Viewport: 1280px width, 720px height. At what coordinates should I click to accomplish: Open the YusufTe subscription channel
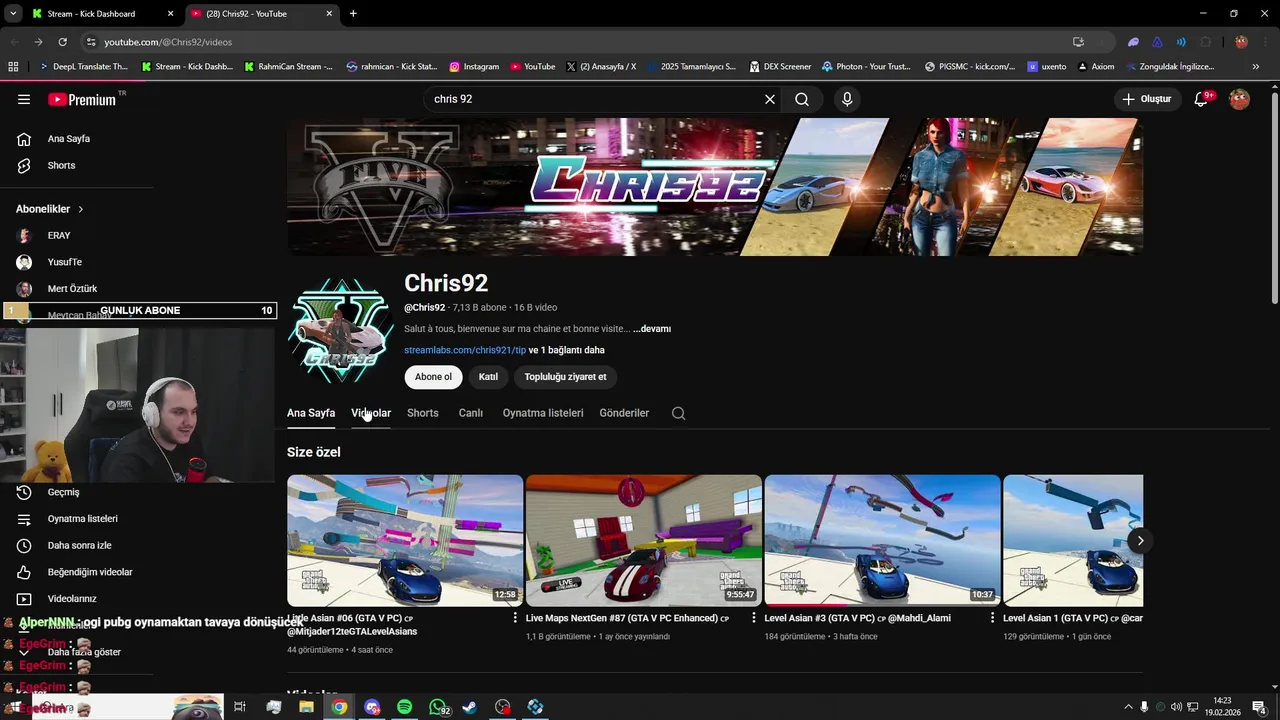coord(64,262)
